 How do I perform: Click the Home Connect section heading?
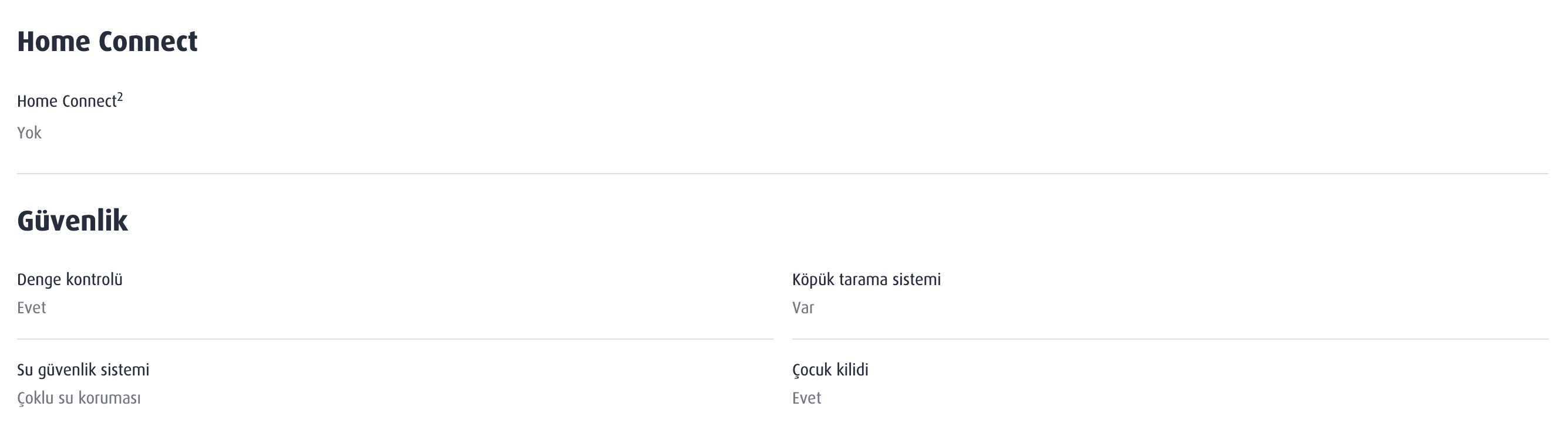[x=107, y=42]
